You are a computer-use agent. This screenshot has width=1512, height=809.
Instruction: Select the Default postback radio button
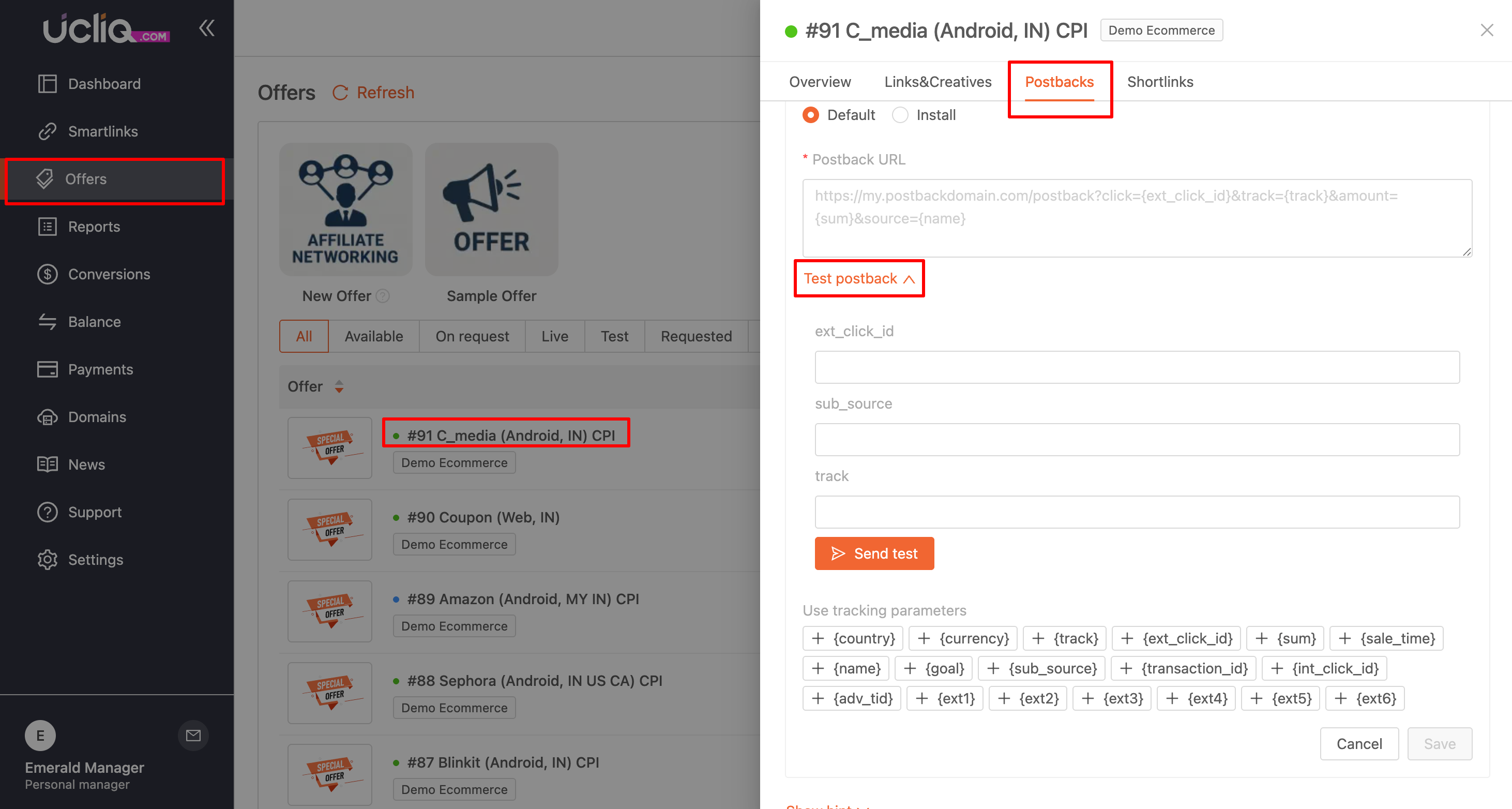pos(811,115)
